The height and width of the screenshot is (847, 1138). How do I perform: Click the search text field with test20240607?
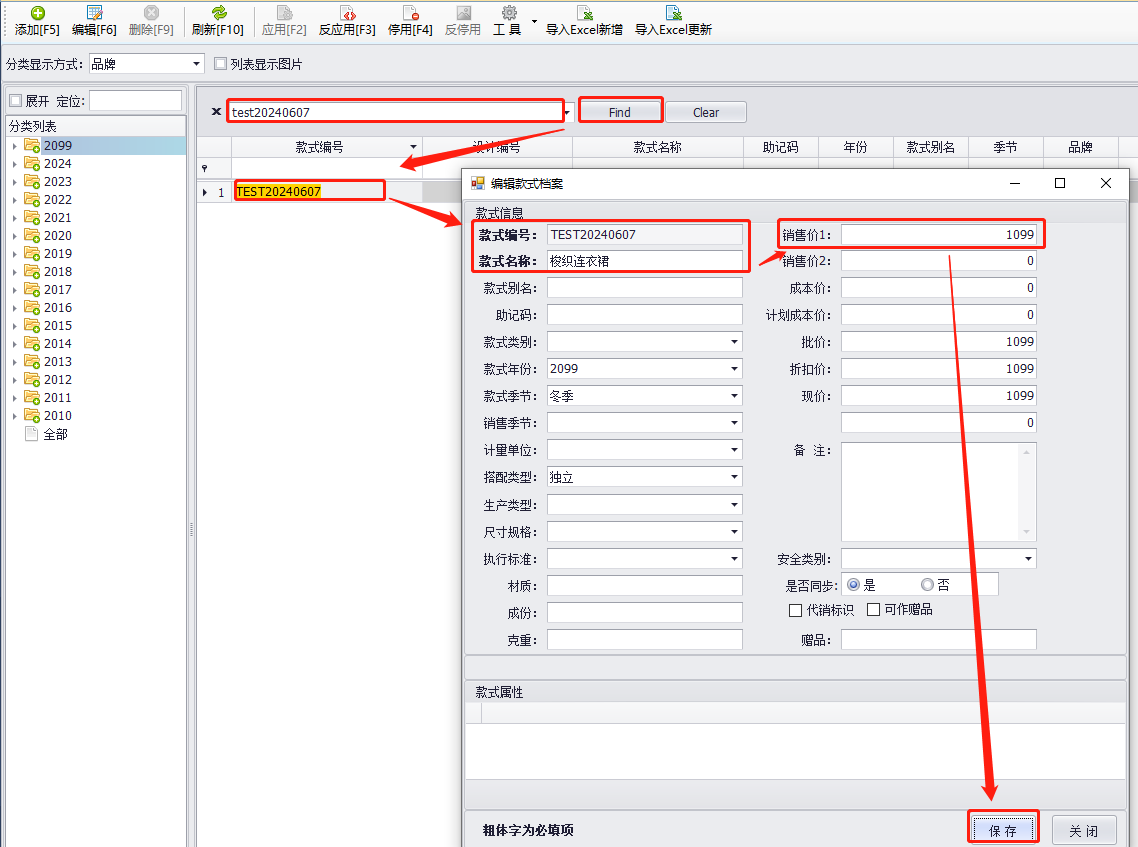coord(396,112)
